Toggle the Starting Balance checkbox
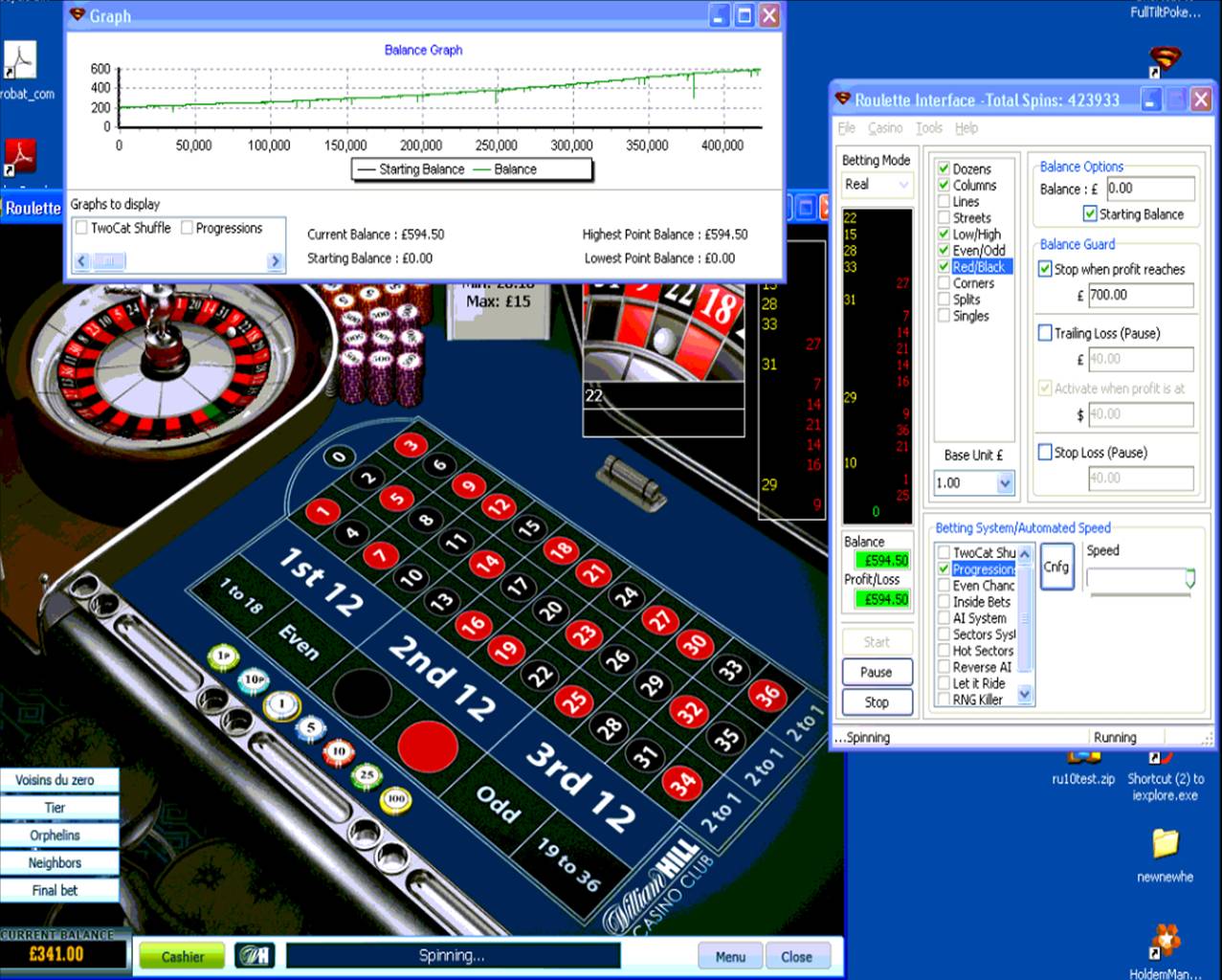This screenshot has height=980, width=1222. coord(1089,213)
